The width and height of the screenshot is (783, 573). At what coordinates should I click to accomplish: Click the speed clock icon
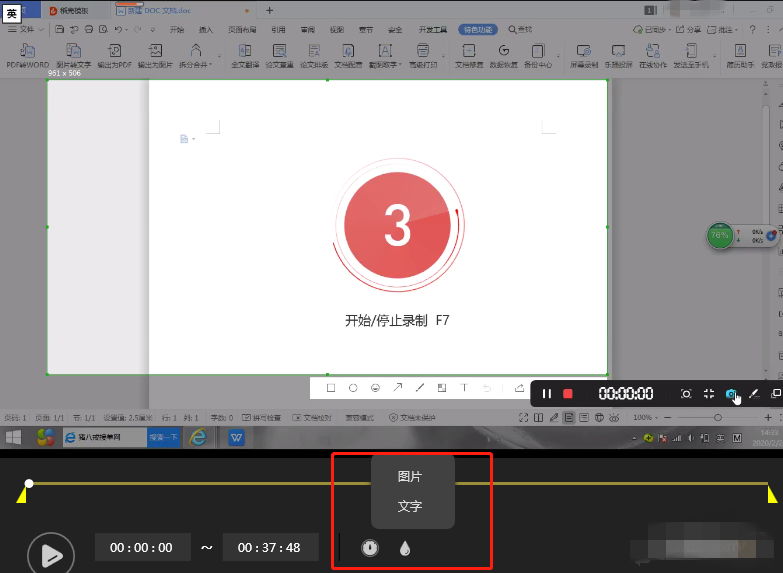[x=370, y=548]
